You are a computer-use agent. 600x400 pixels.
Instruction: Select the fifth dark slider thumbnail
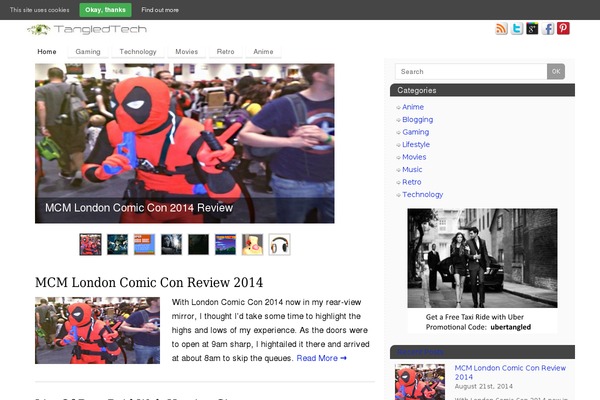198,245
